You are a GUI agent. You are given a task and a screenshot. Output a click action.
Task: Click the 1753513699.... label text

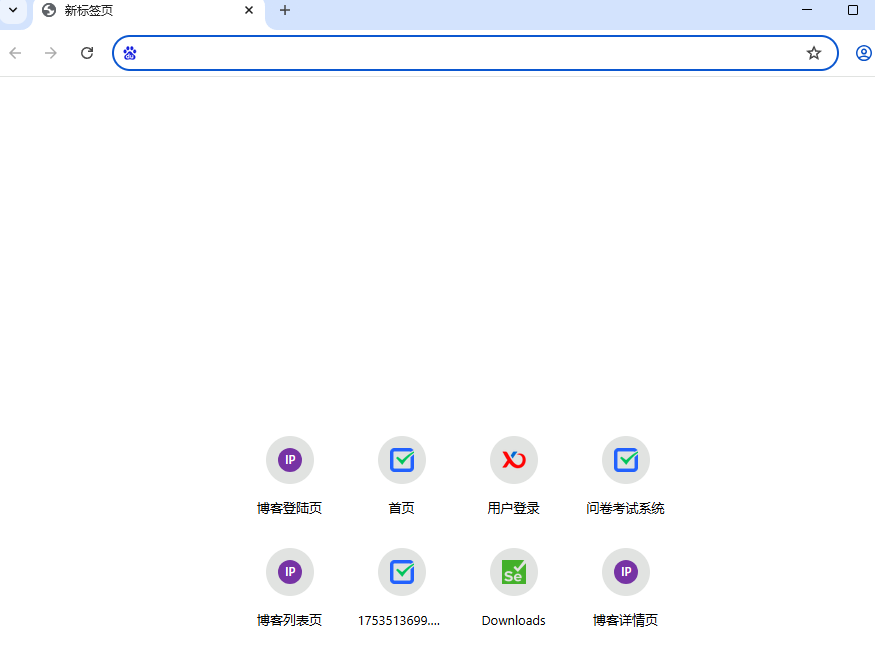click(399, 621)
